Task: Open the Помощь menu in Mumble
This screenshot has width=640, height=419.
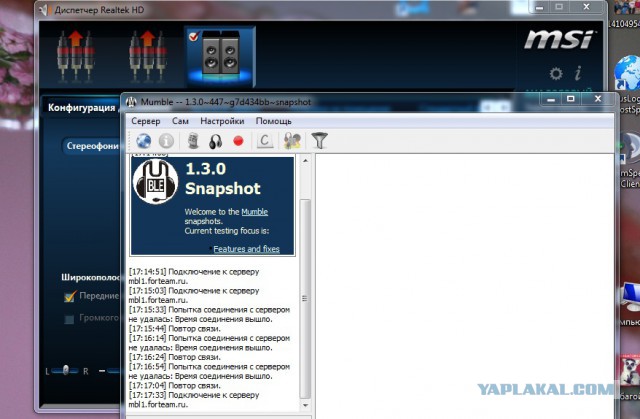Action: tap(273, 121)
